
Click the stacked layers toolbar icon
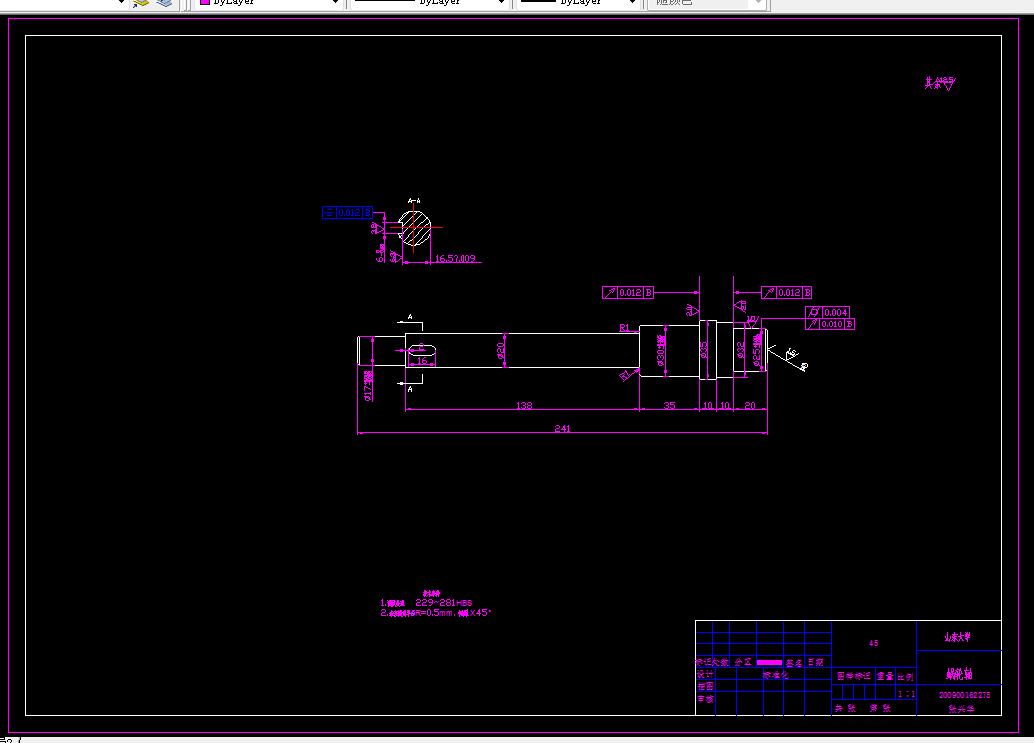point(164,3)
